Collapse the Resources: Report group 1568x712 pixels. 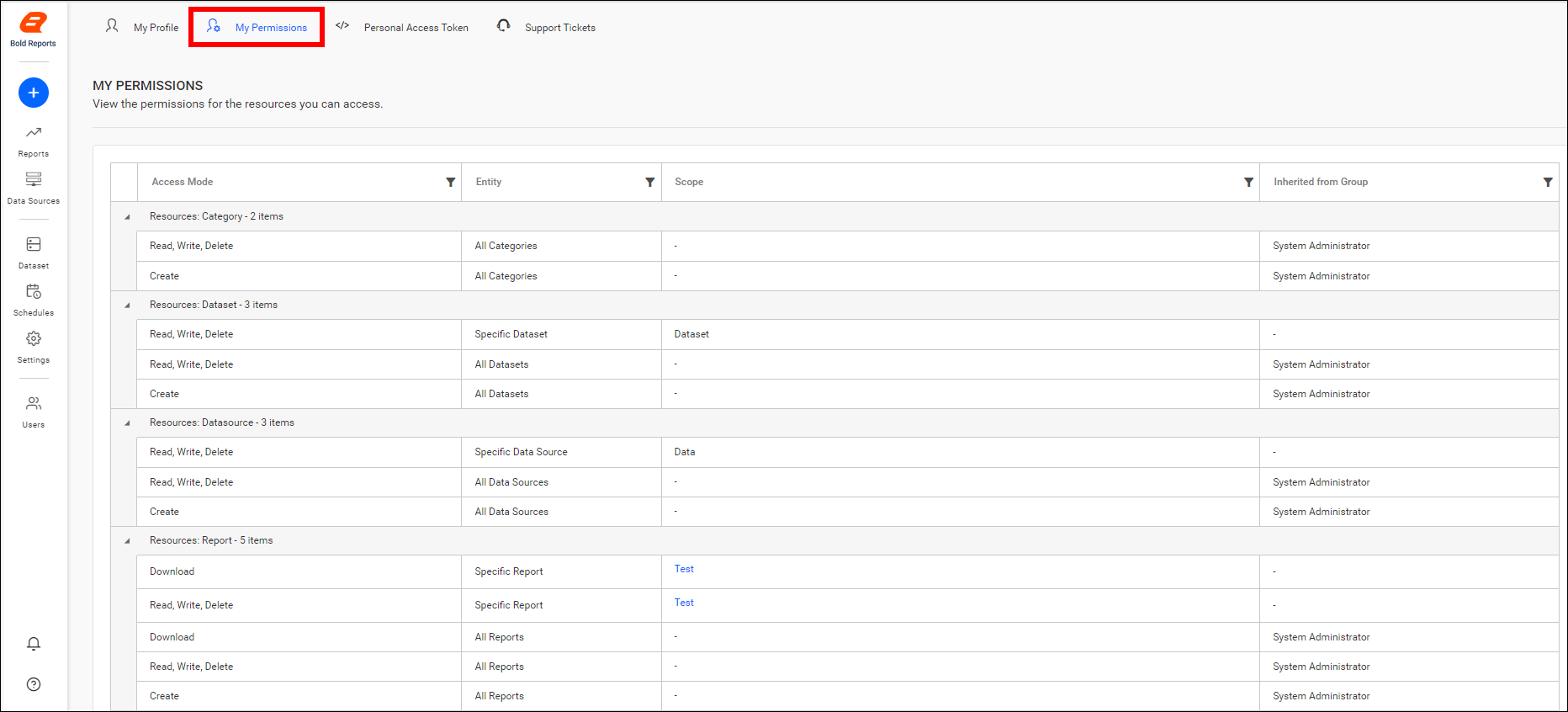pos(128,541)
